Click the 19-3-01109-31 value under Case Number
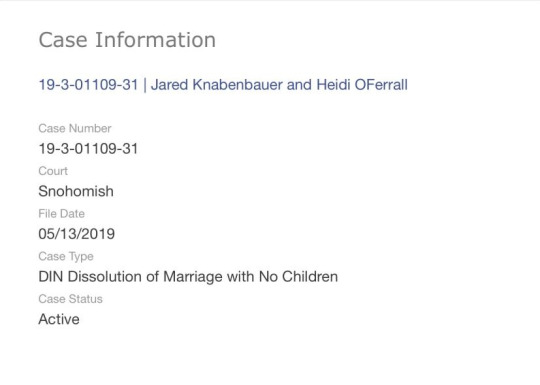 pos(88,149)
